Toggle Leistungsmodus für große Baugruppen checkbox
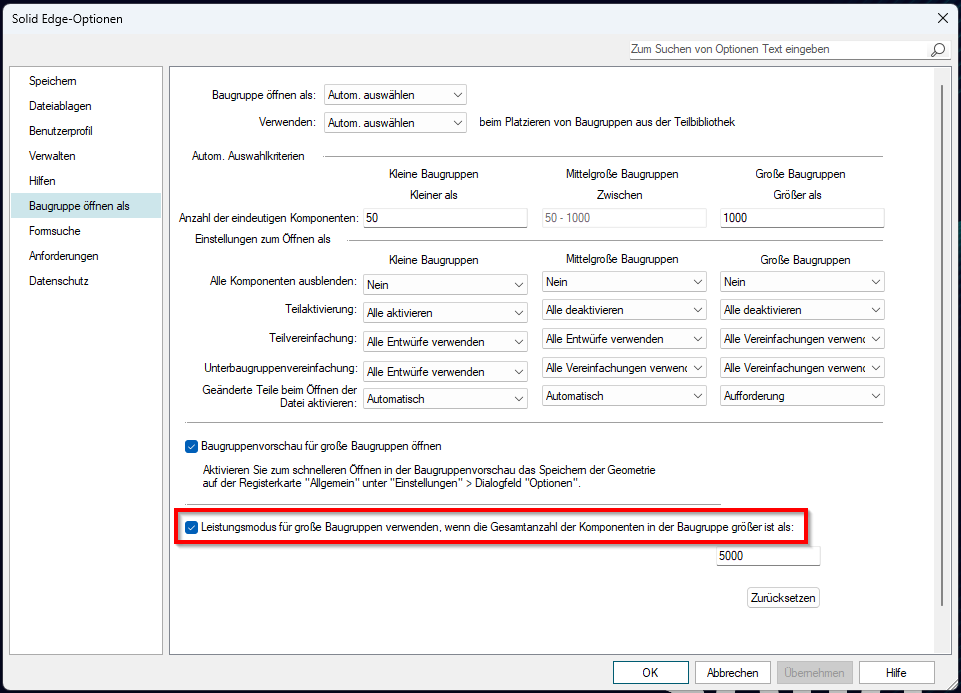The height and width of the screenshot is (693, 961). tap(191, 527)
